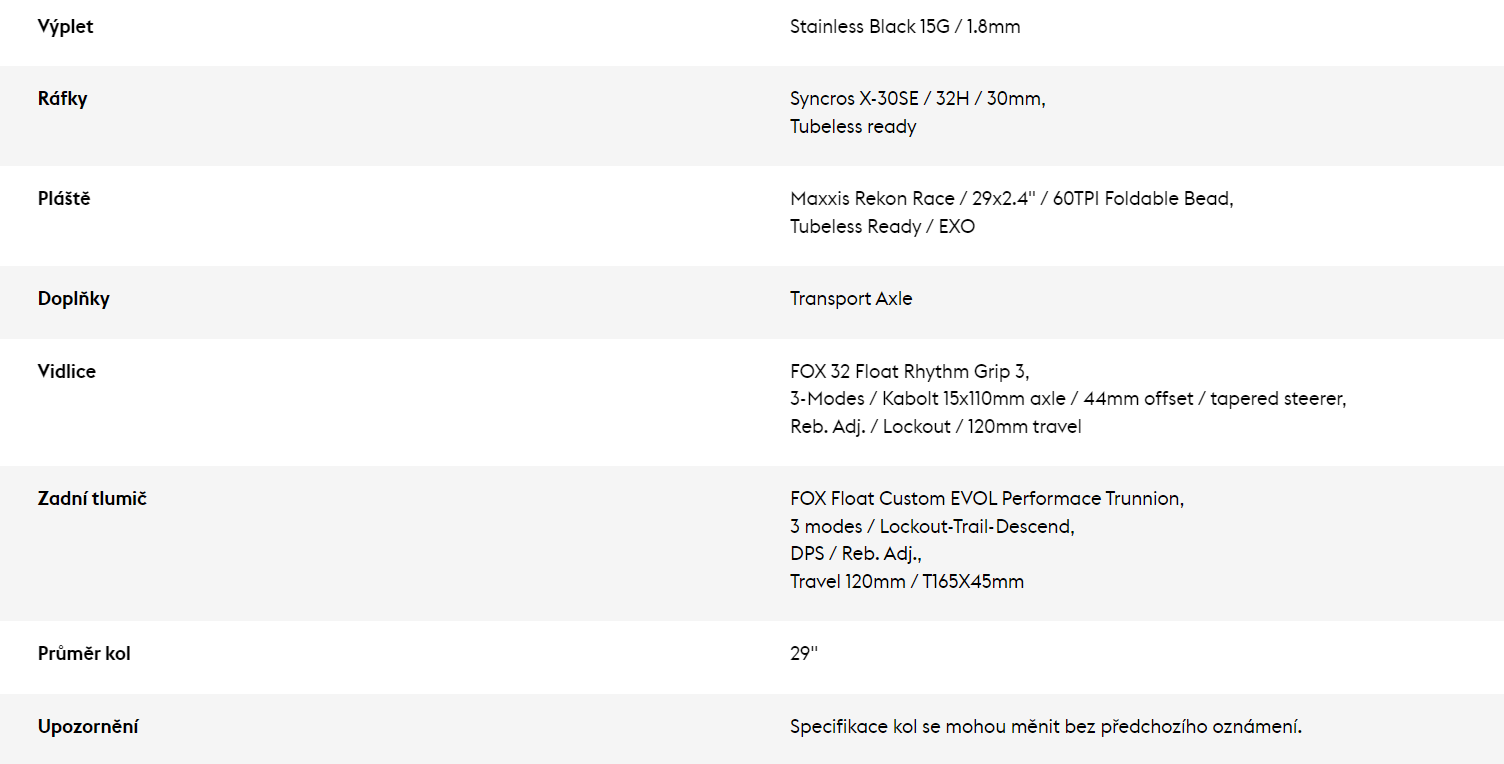Click the Tubeless ready line under Ráfky
Screen dimensions: 1504x764
click(x=853, y=127)
